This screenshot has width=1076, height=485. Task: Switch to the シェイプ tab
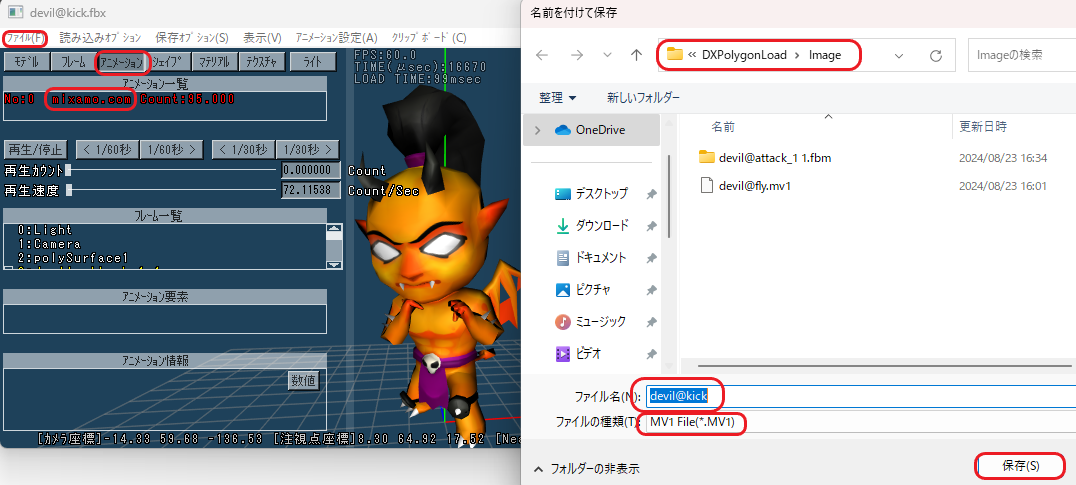coord(169,62)
